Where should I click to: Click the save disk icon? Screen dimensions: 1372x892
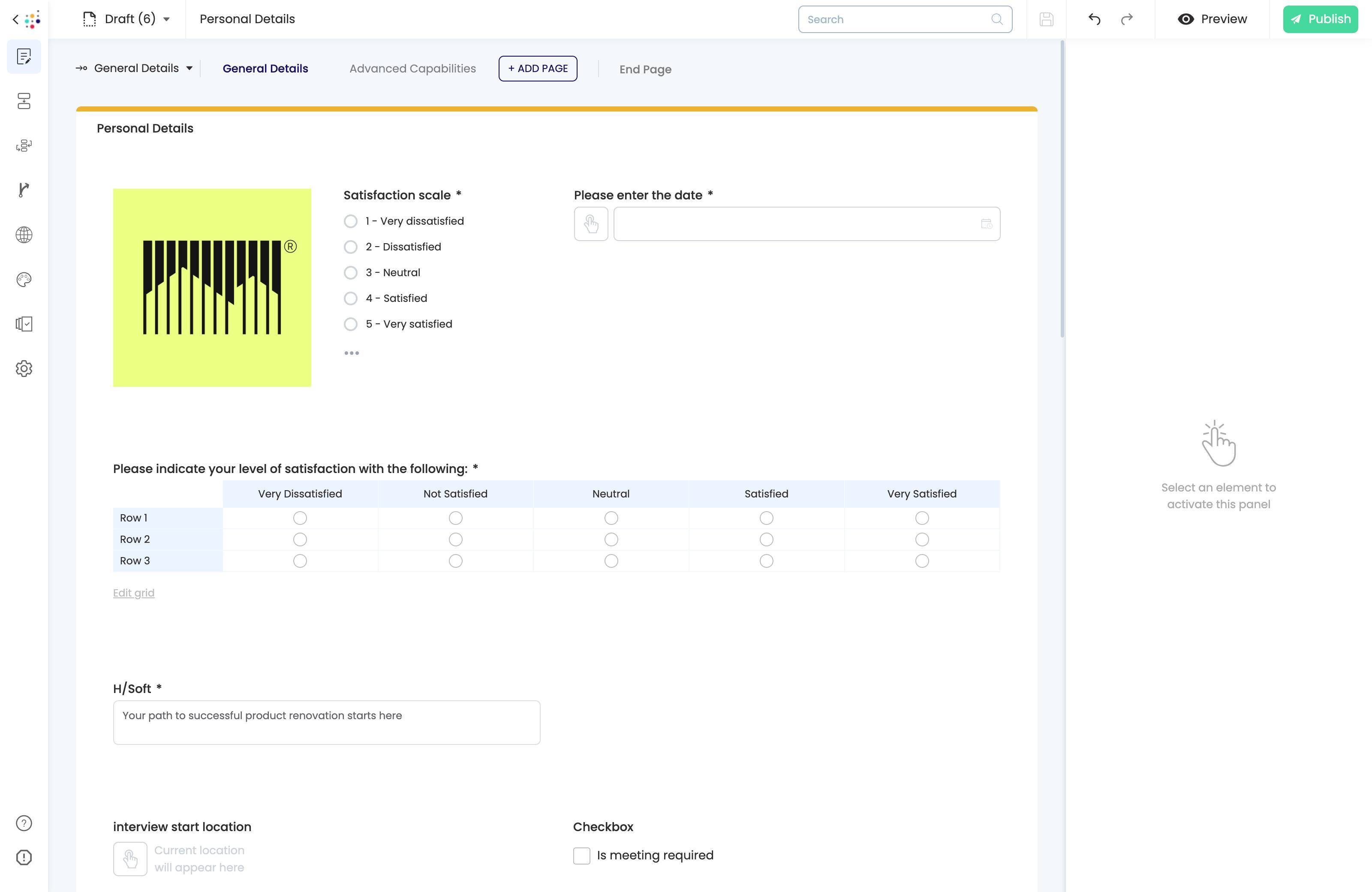[1046, 20]
